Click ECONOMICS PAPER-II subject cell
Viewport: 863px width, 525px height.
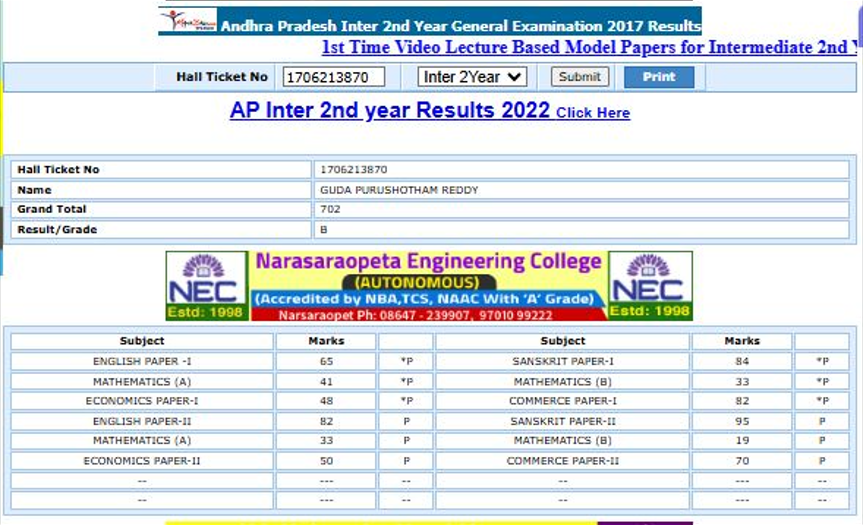(x=142, y=461)
